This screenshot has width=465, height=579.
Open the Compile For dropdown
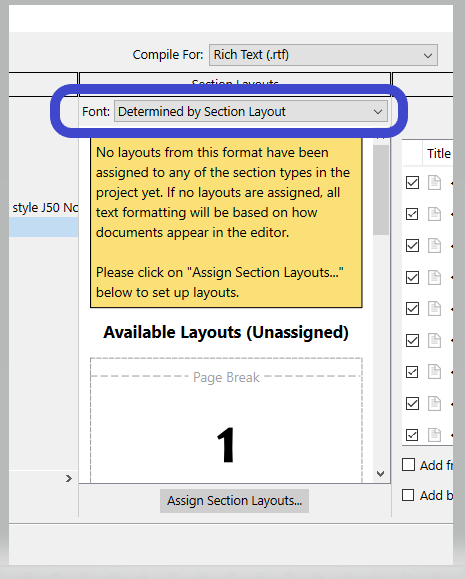[323, 55]
